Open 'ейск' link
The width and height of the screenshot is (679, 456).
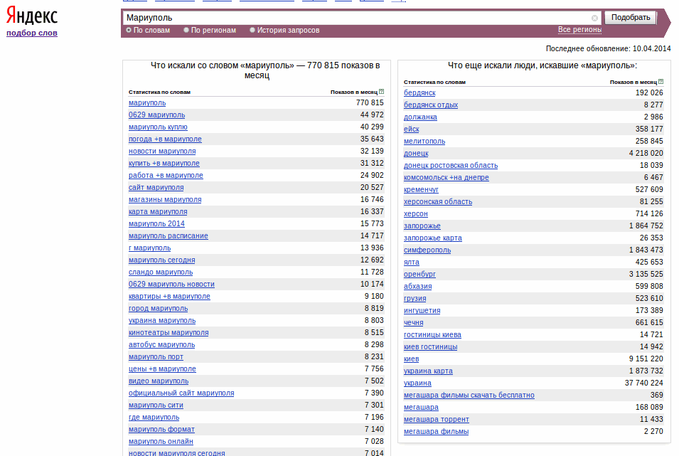point(411,129)
